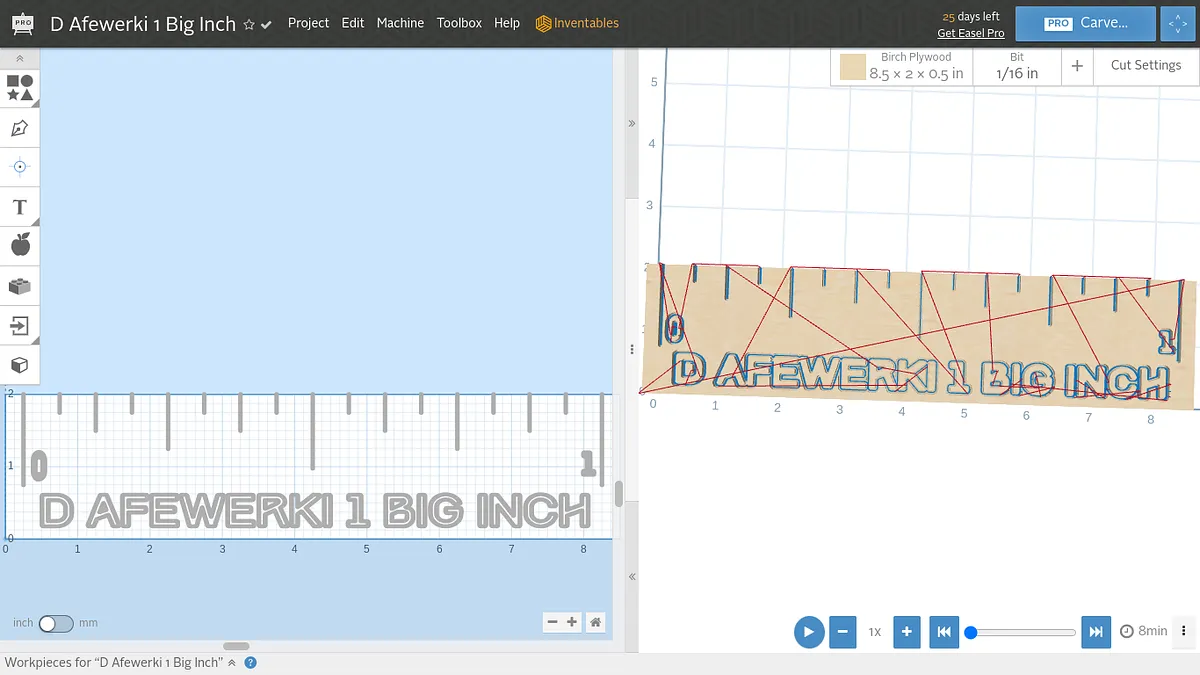Select the Pen drawing tool

pyautogui.click(x=19, y=128)
